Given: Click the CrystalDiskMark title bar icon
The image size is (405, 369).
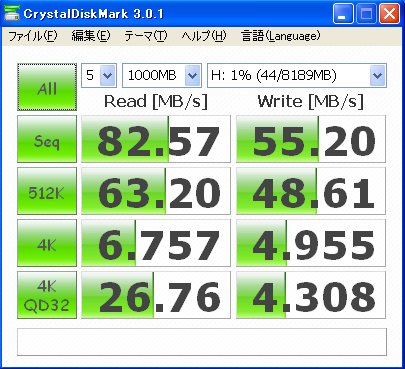Looking at the screenshot, I should click(x=11, y=13).
